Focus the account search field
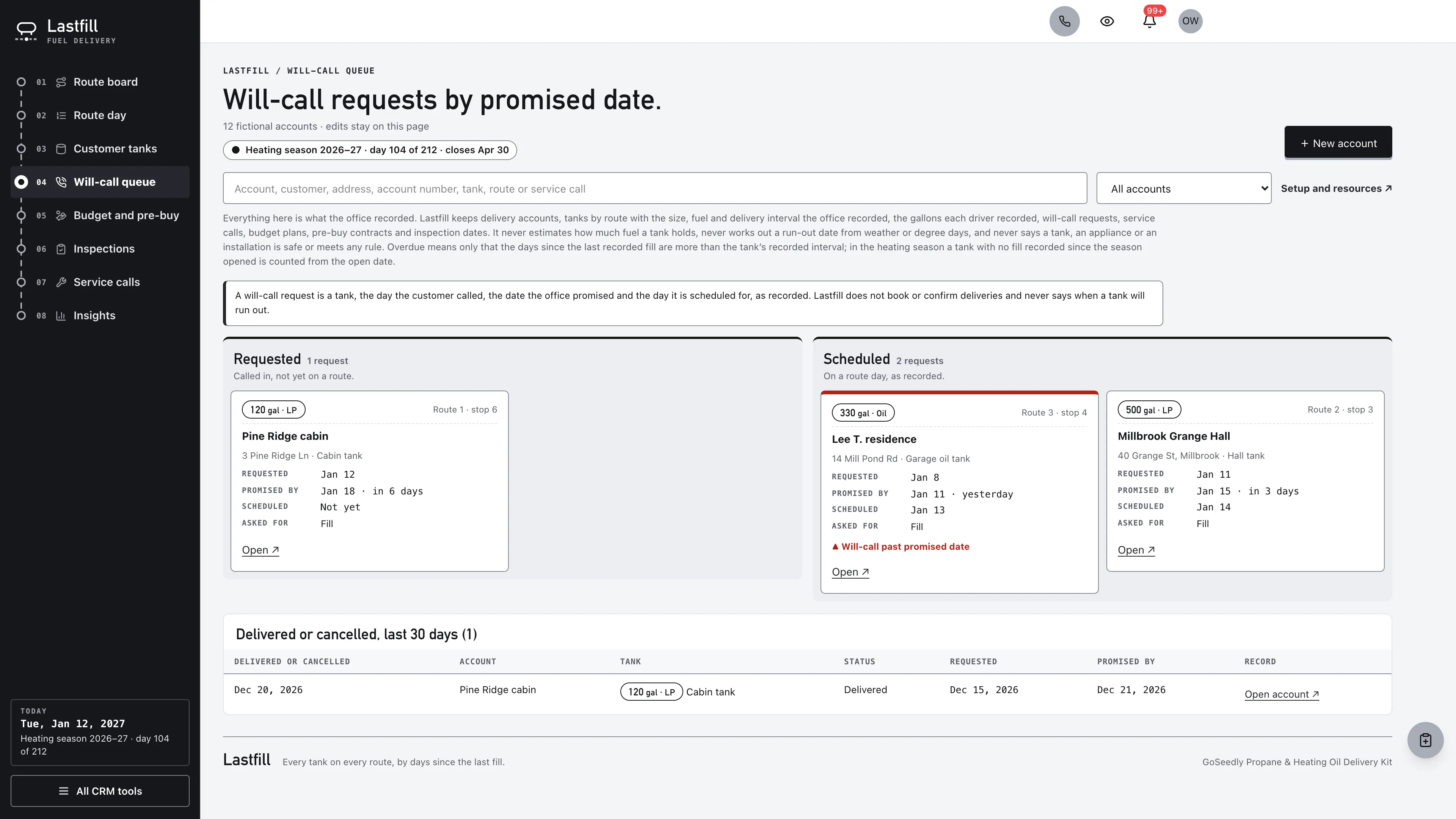This screenshot has height=819, width=1456. pos(654,188)
